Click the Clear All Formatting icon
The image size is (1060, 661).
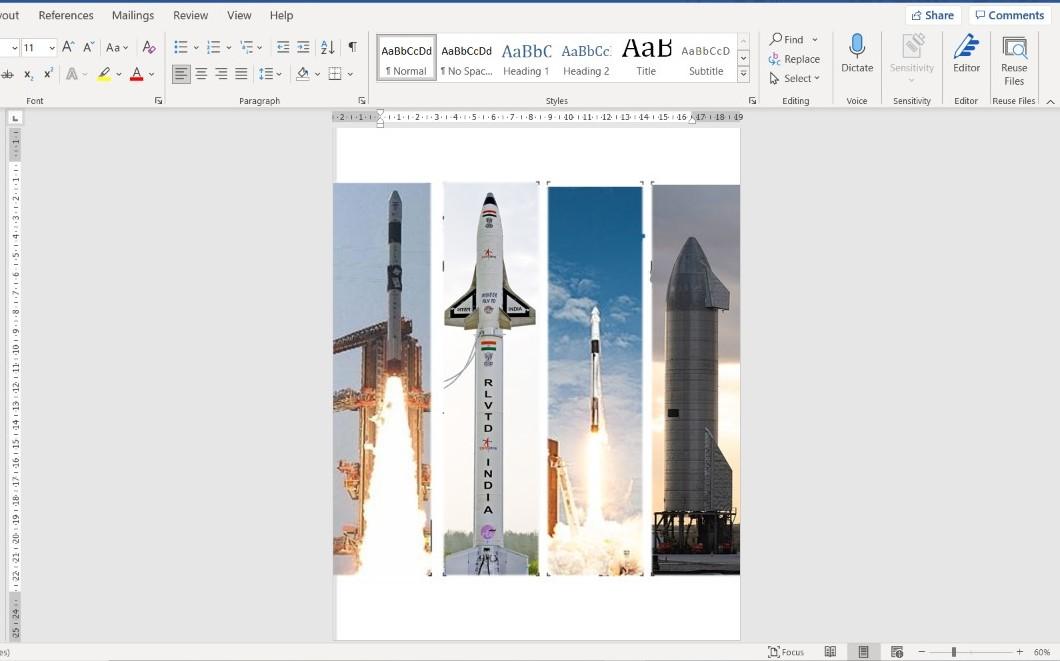[x=149, y=47]
